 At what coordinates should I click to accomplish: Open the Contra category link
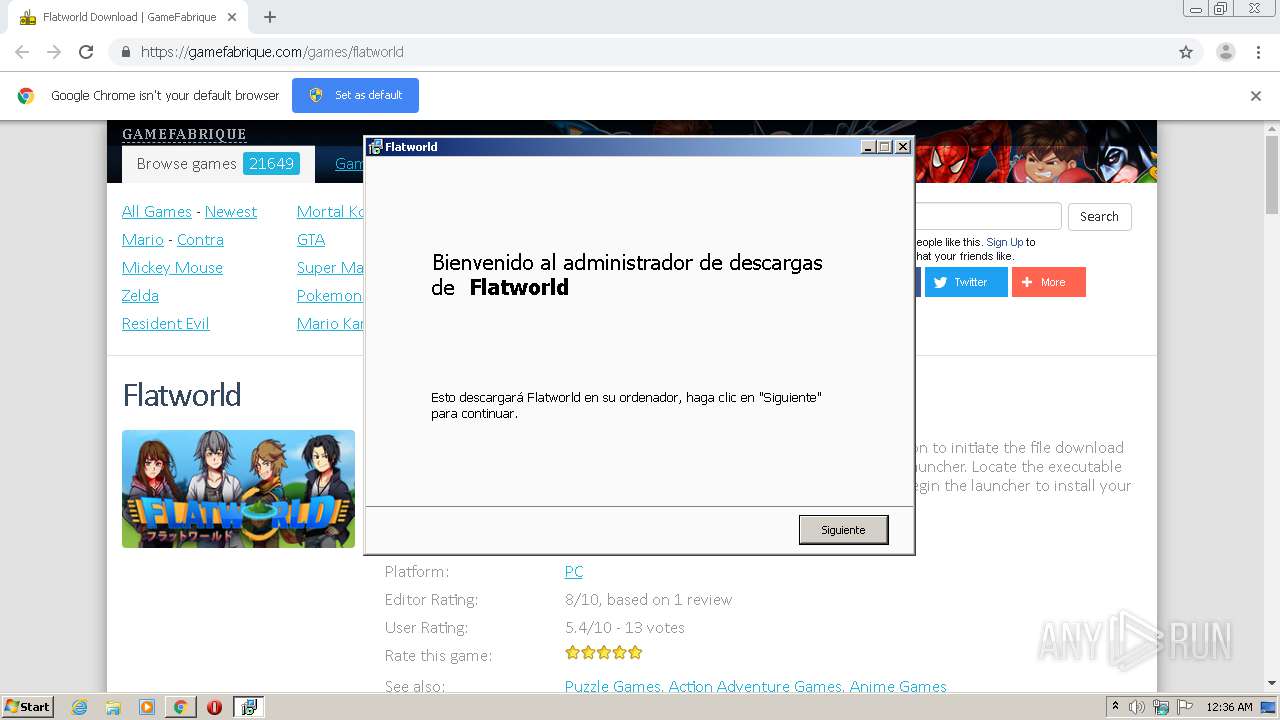pyautogui.click(x=200, y=240)
